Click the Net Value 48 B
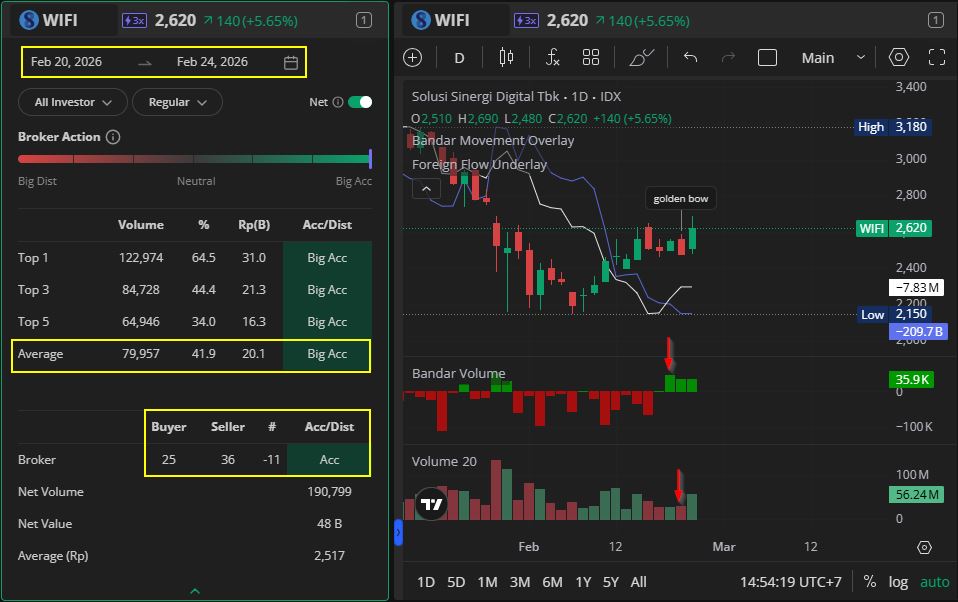The image size is (958, 602). tap(329, 524)
